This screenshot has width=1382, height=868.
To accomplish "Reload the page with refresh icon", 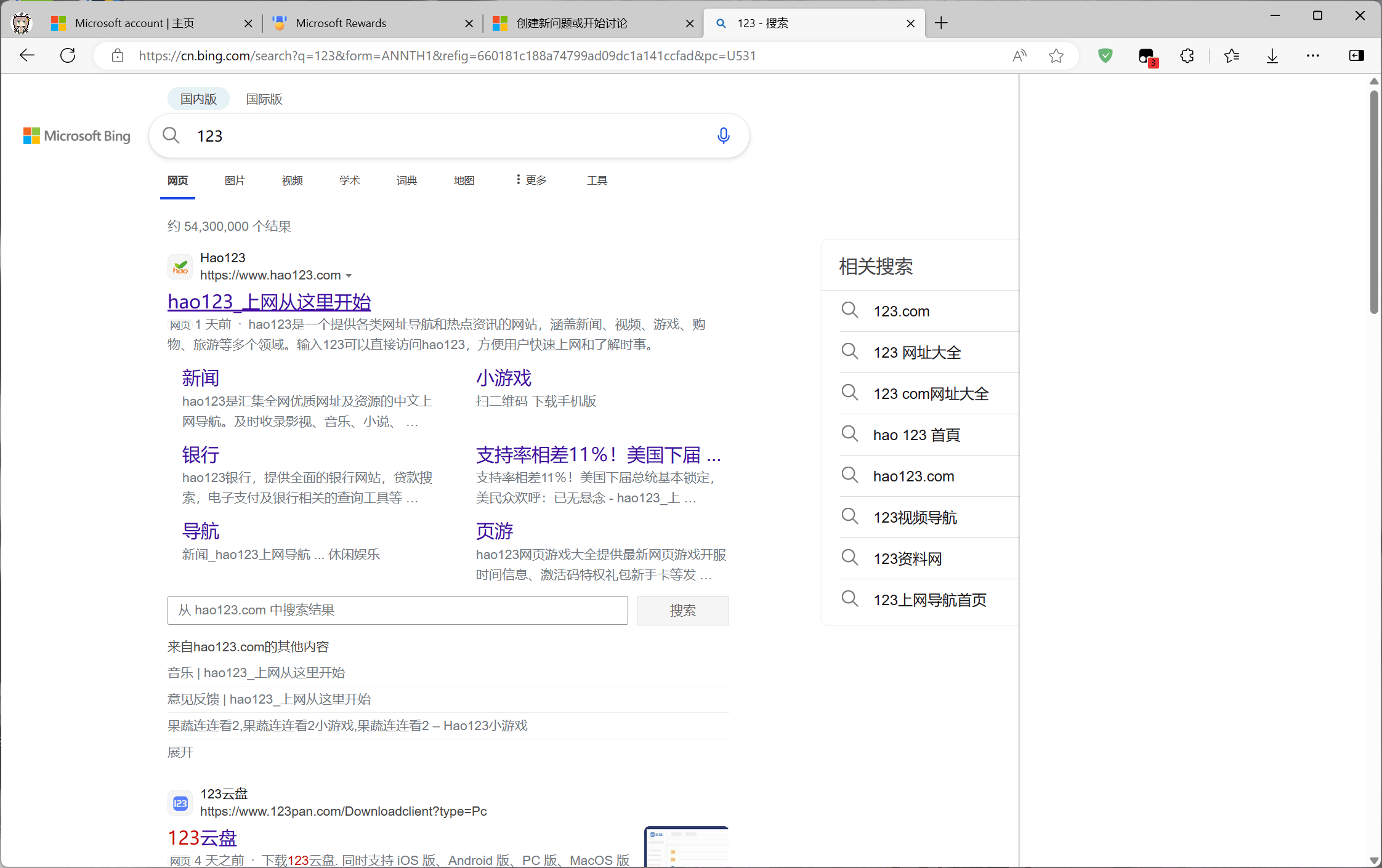I will [x=68, y=56].
